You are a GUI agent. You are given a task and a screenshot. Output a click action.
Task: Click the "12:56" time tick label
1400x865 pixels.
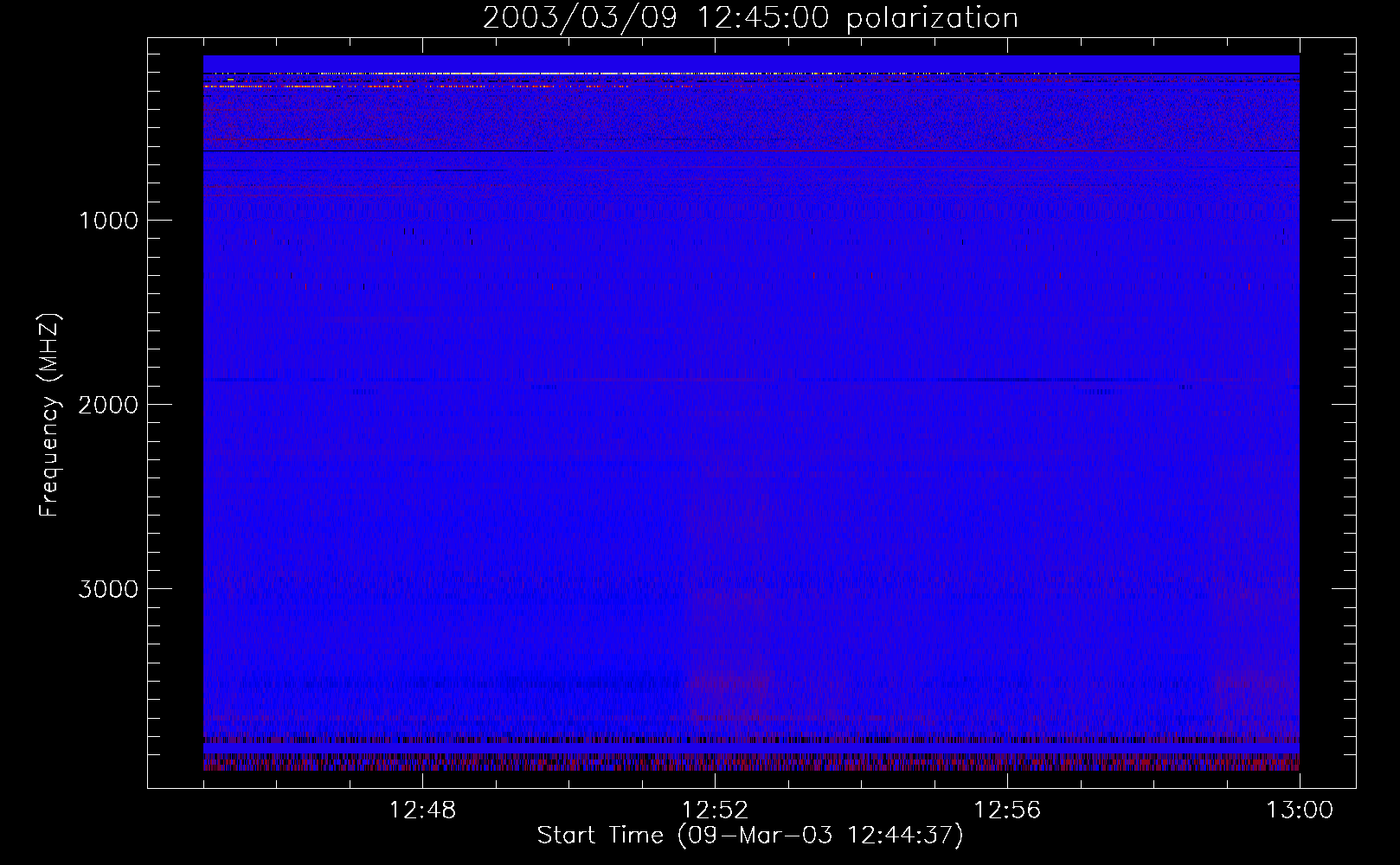[x=1007, y=811]
